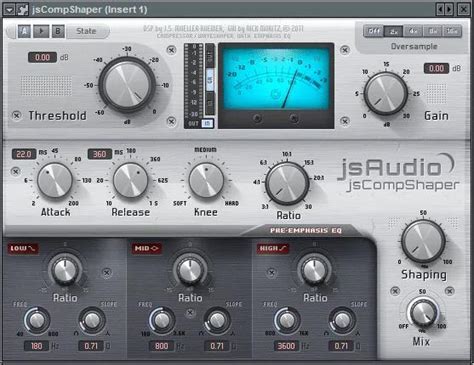Image resolution: width=474 pixels, height=365 pixels.
Task: Click the large Threshold knob
Action: (x=127, y=85)
